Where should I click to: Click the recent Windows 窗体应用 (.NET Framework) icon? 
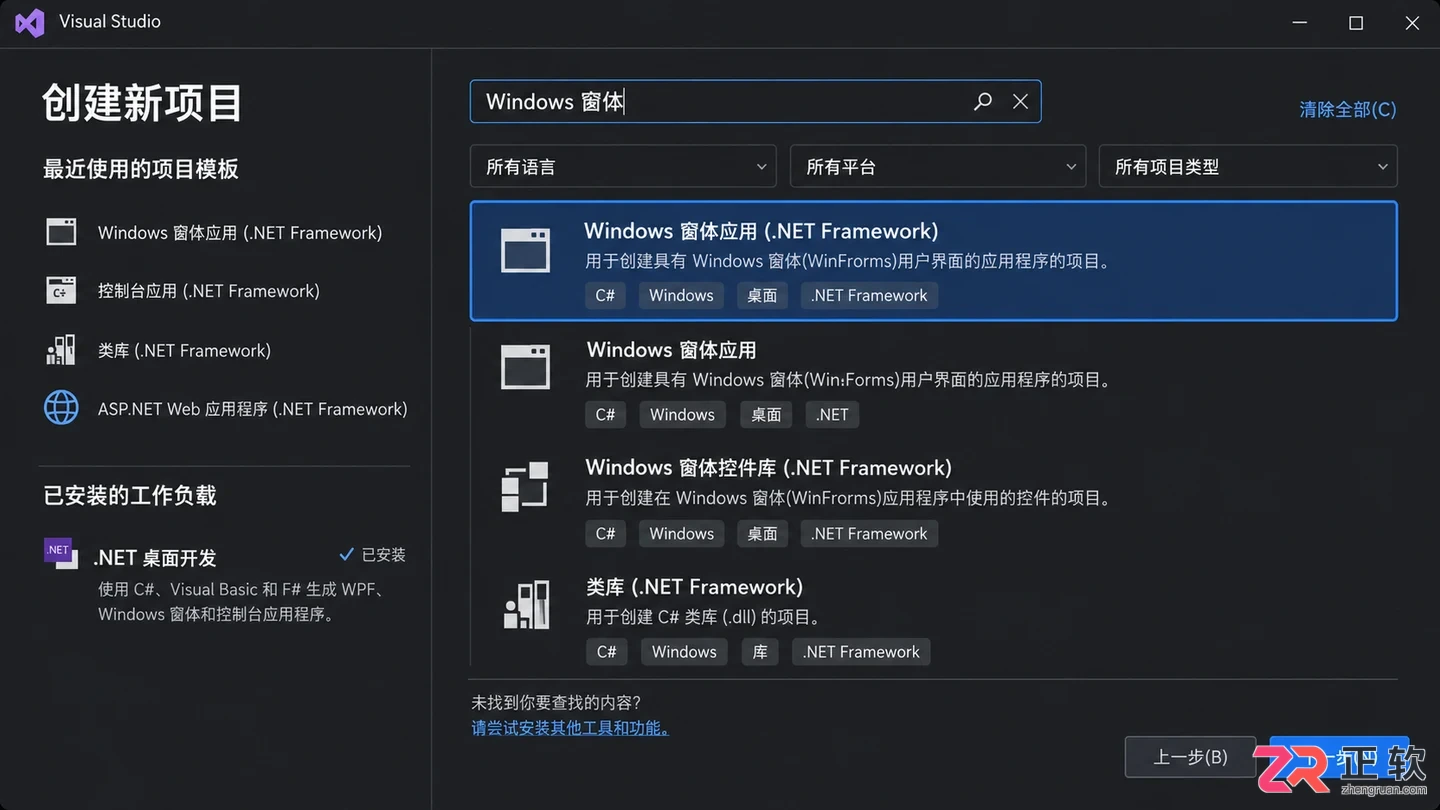pyautogui.click(x=61, y=232)
